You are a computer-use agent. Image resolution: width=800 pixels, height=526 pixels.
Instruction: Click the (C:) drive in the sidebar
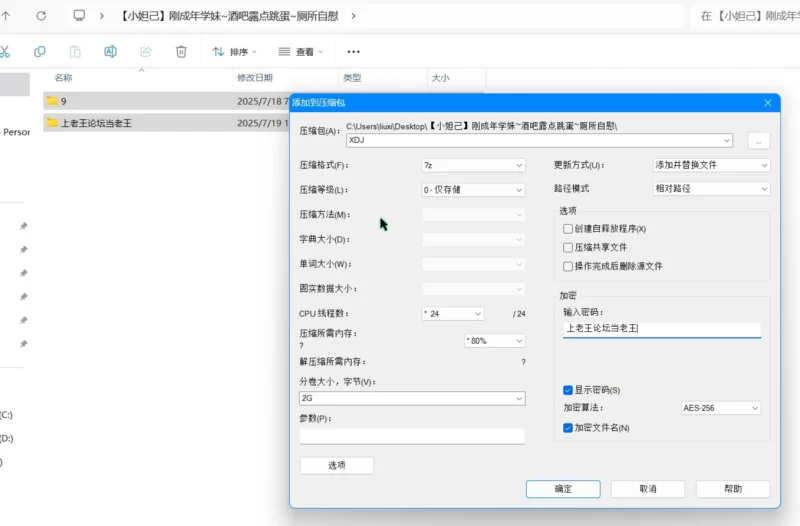point(6,415)
